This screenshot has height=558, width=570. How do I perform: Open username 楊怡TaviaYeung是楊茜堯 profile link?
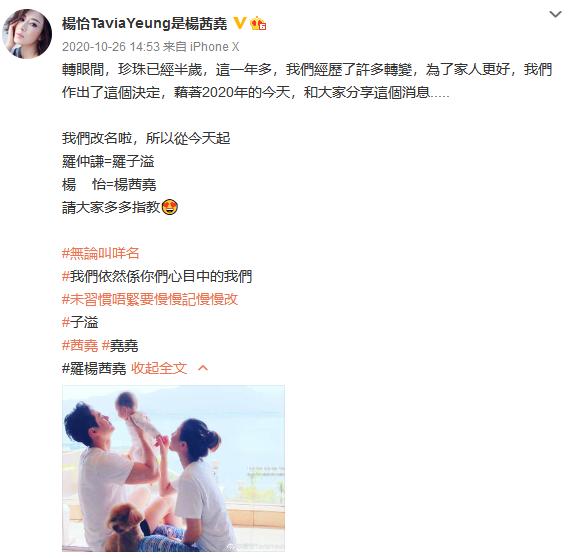144,24
